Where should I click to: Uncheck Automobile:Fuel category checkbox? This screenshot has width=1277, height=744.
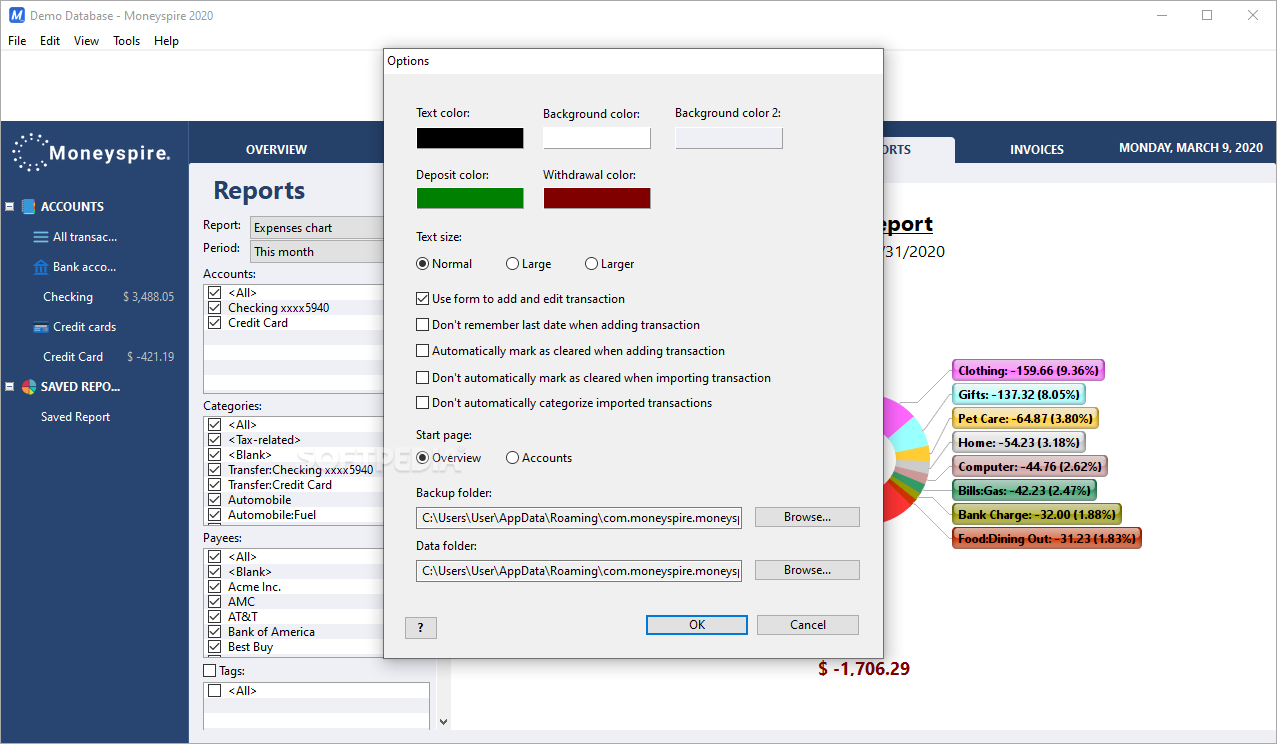pyautogui.click(x=215, y=515)
